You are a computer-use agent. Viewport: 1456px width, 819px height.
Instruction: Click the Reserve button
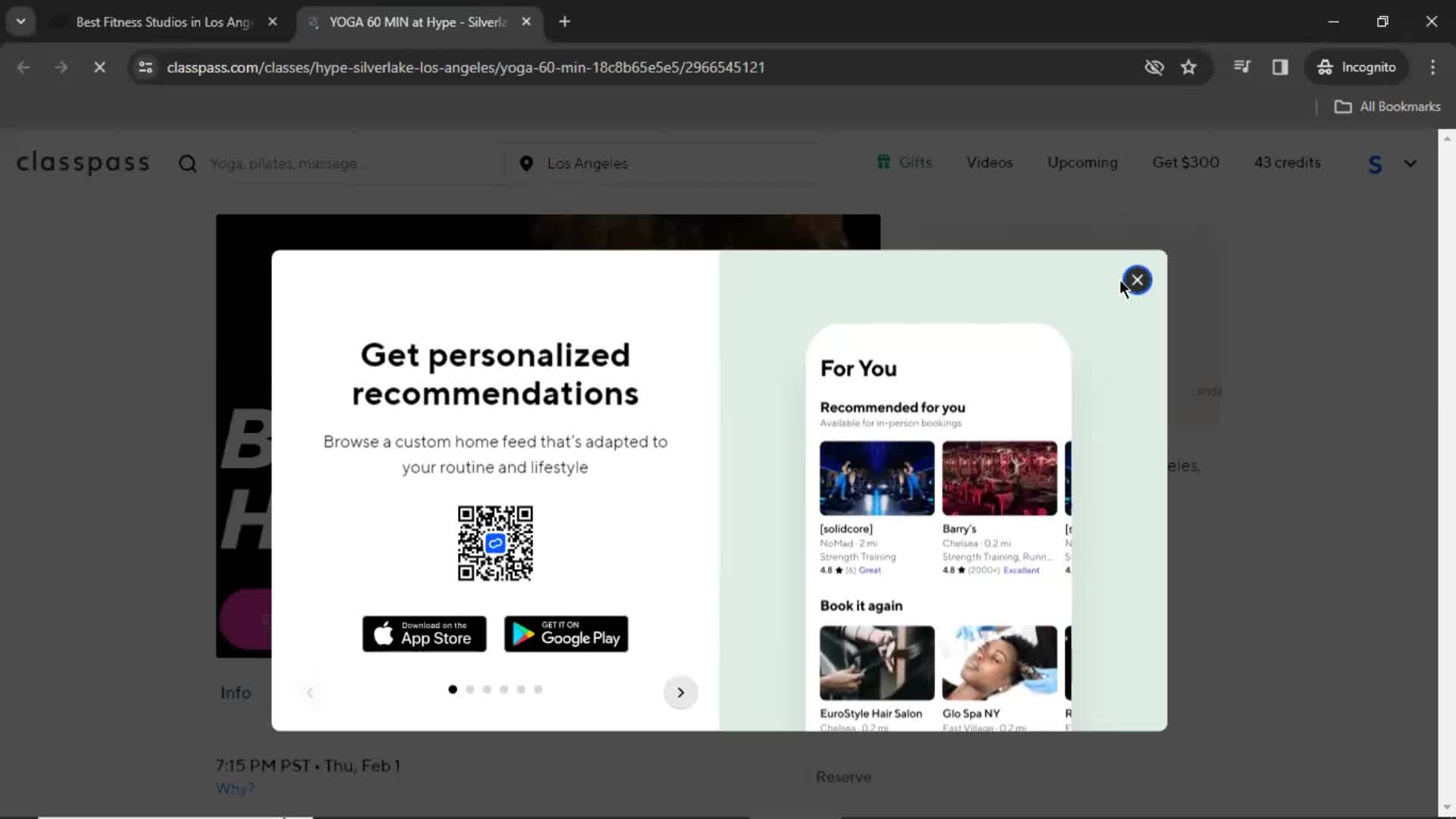pos(843,777)
